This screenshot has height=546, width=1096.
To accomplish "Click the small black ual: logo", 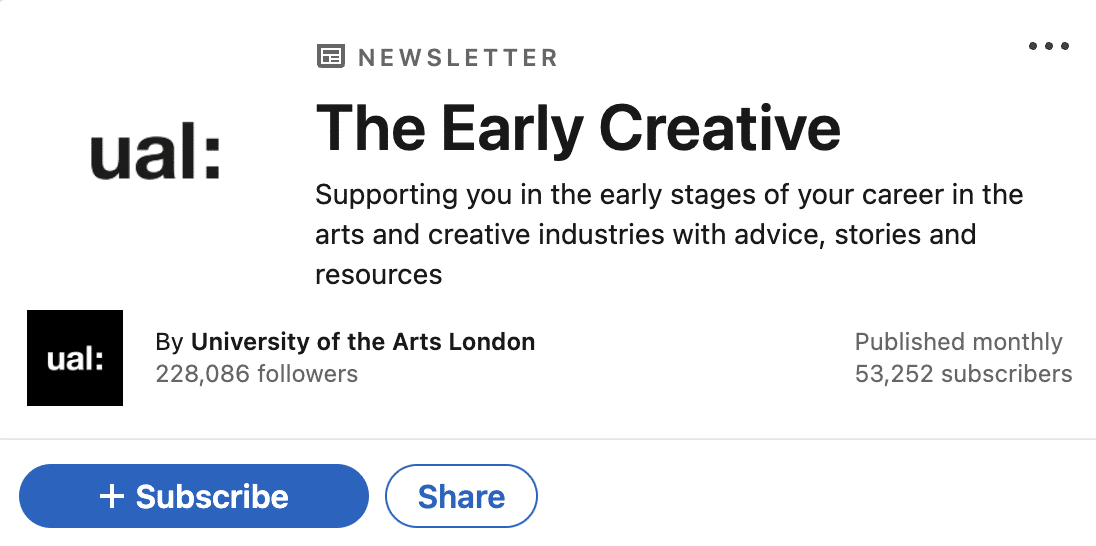I will [x=75, y=358].
